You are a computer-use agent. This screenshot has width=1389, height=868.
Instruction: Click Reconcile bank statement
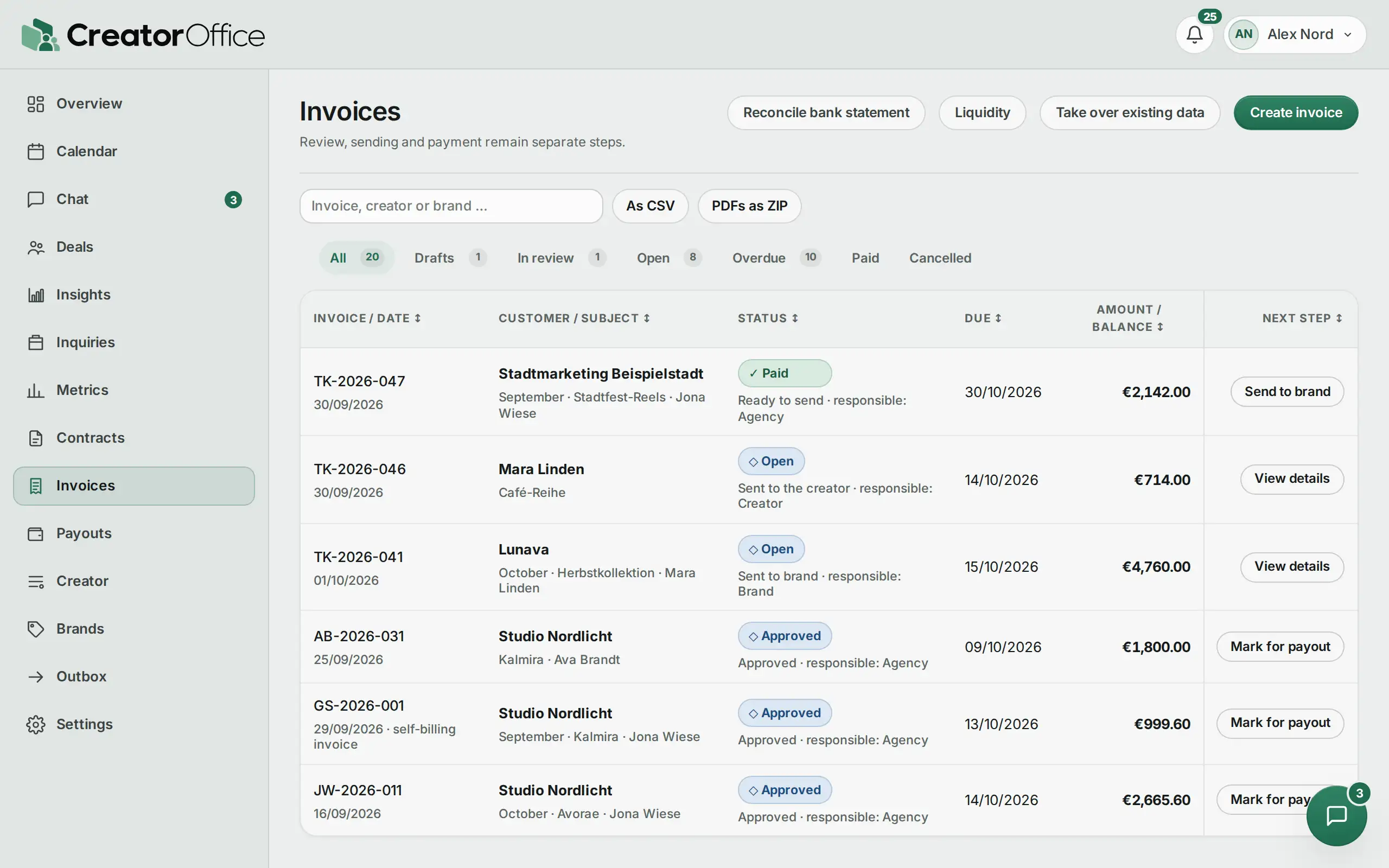[x=826, y=112]
